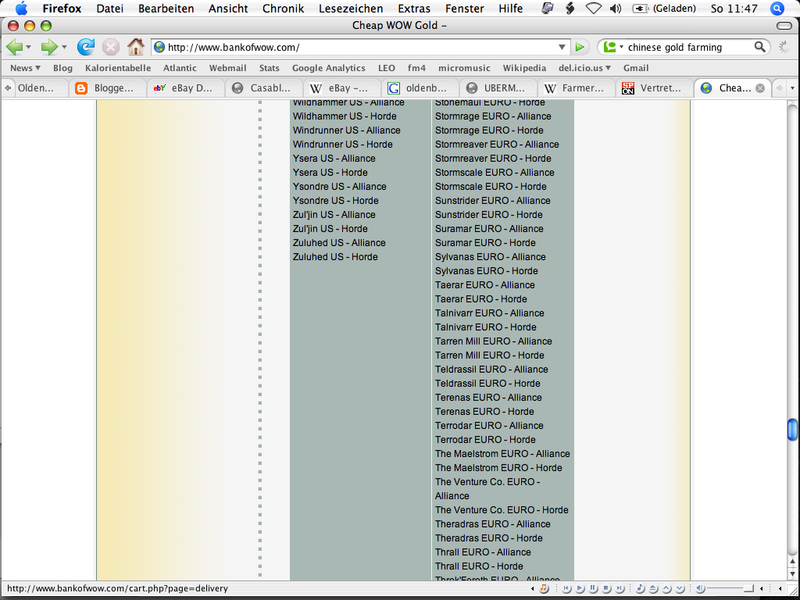800x600 pixels.
Task: Select Thrall EURO - Horde server
Action: pos(479,566)
